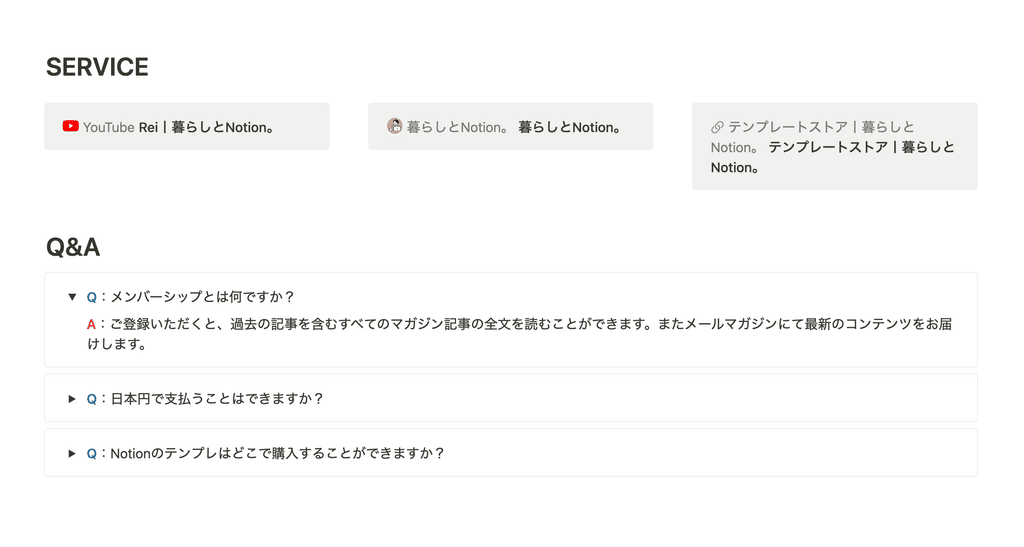The height and width of the screenshot is (547, 1024).
Task: Click the gray テンプレートストア label text
Action: coord(813,137)
